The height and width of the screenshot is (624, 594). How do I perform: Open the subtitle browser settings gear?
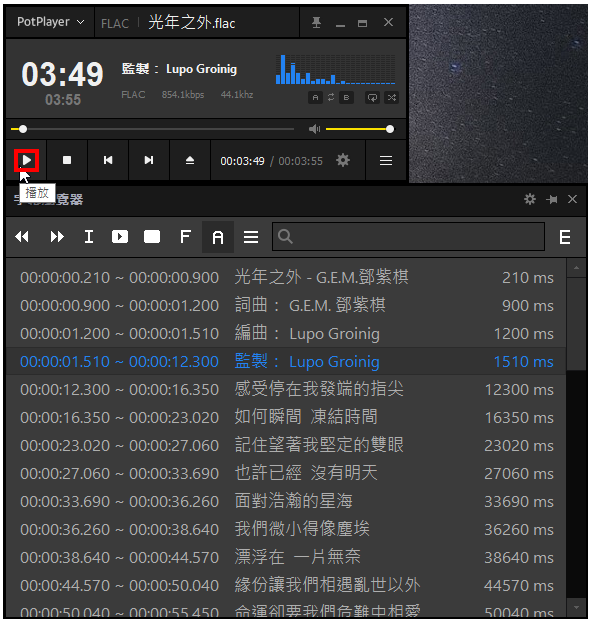tap(530, 199)
